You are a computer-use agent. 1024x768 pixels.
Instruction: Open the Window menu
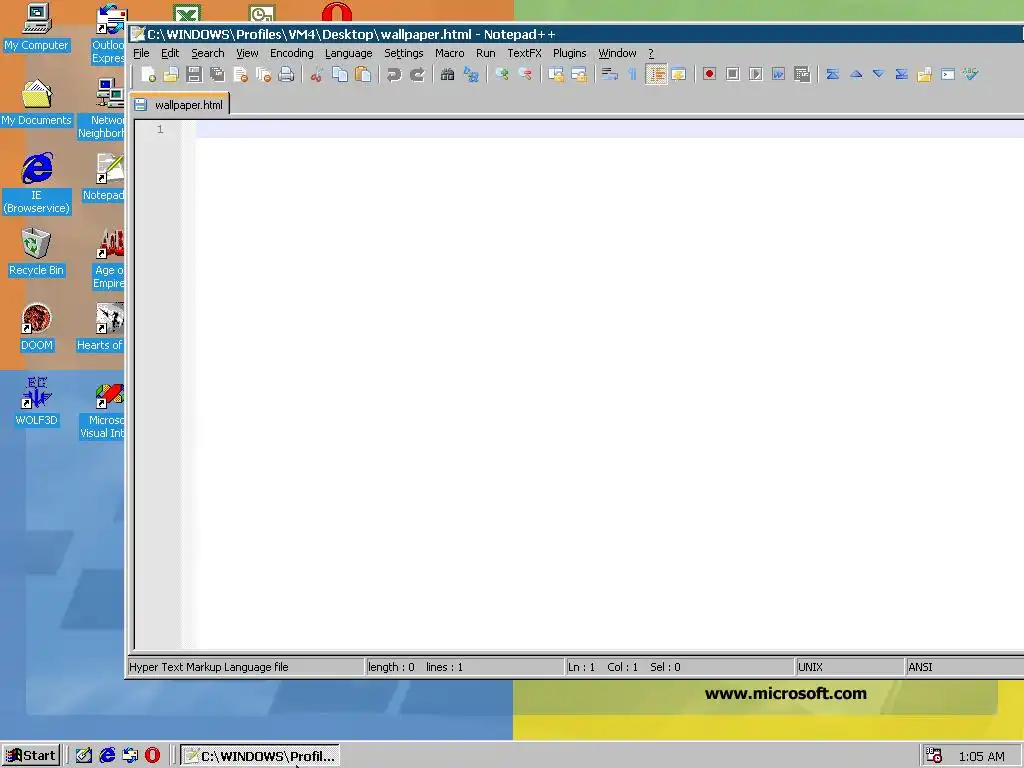pyautogui.click(x=617, y=54)
